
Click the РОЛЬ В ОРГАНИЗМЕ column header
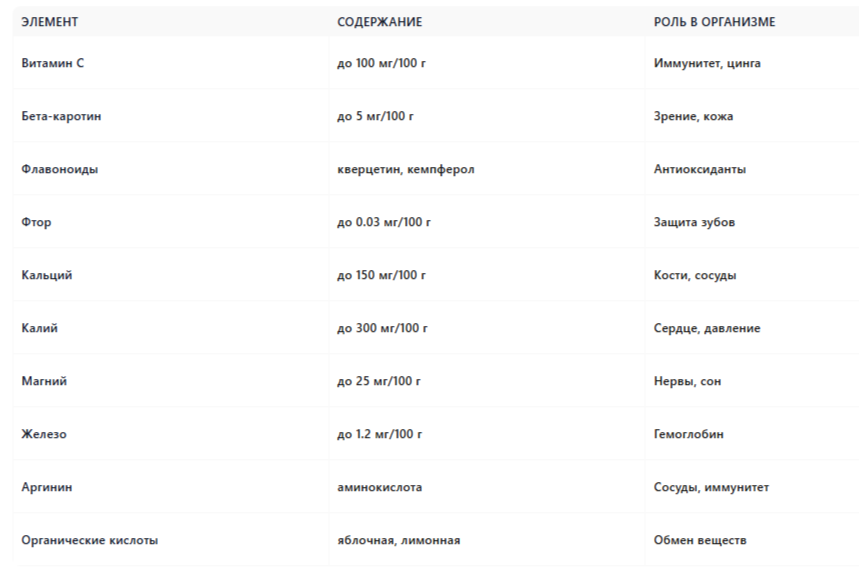coord(714,22)
